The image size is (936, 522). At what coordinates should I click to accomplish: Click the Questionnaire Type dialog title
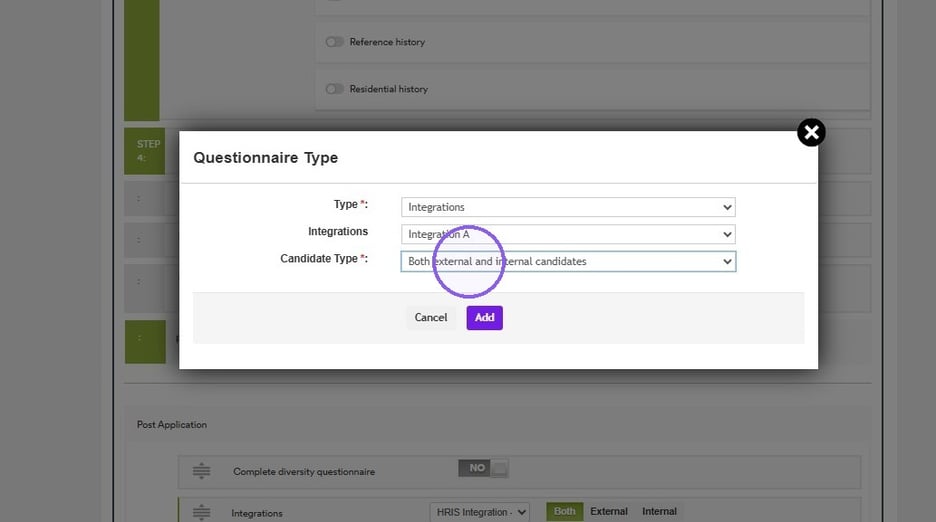tap(266, 158)
